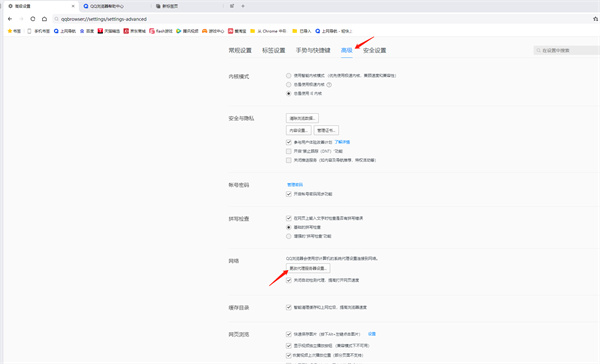
Task: Click the icon at the address bar's far right
Action: (x=595, y=19)
